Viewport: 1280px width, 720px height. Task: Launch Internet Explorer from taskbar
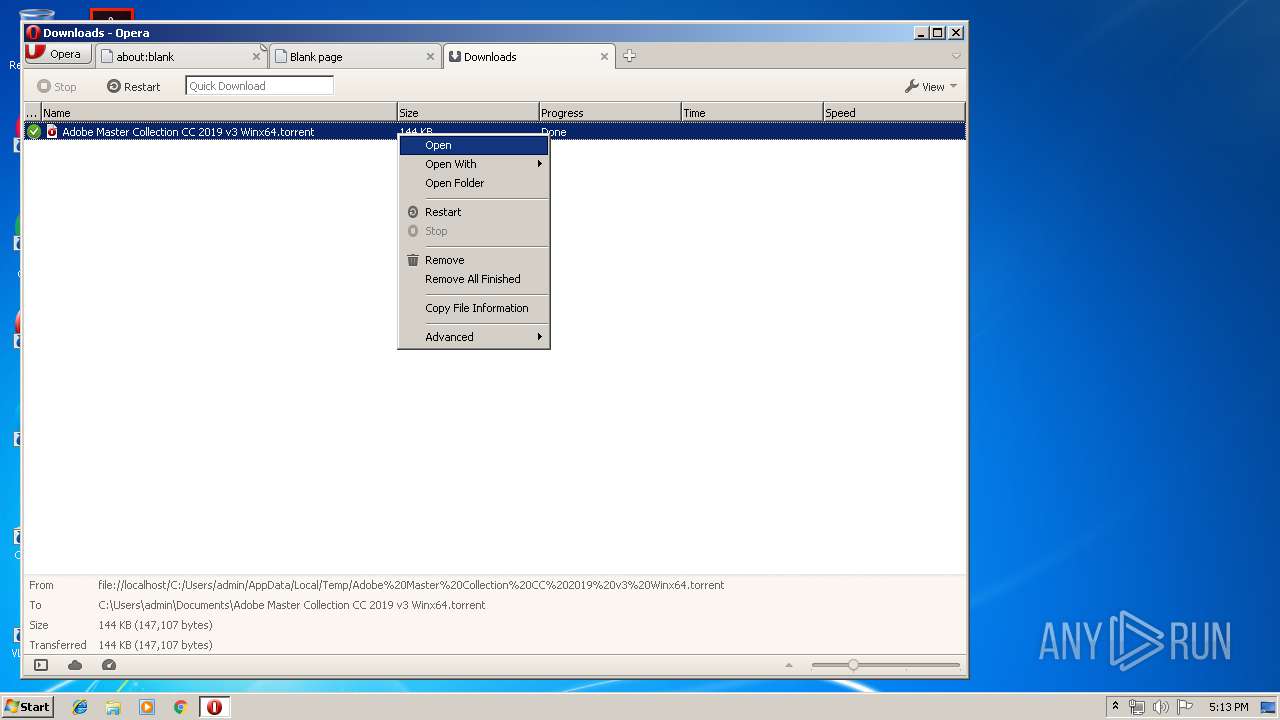click(80, 707)
